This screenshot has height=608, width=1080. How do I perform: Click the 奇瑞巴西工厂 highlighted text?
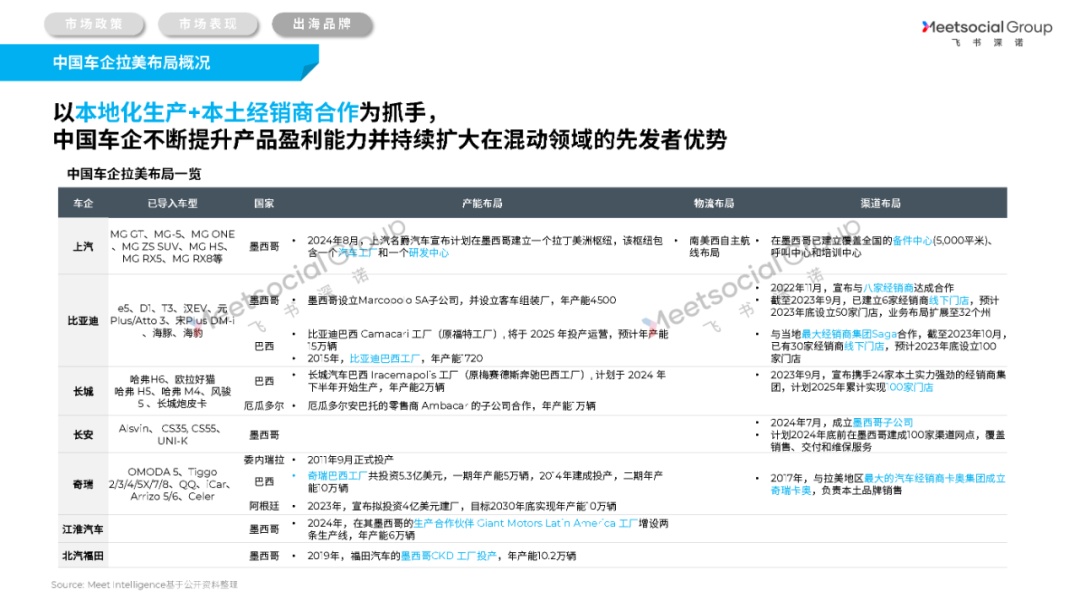(337, 475)
